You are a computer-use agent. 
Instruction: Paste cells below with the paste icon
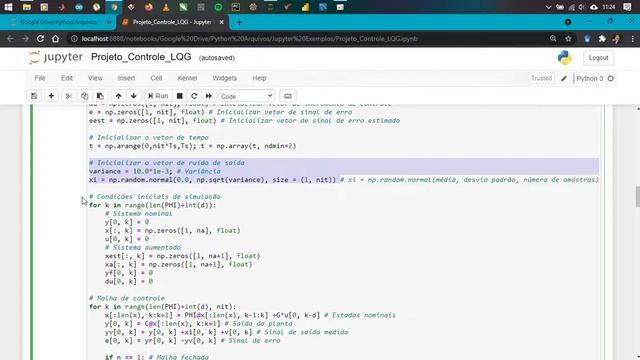[100, 96]
